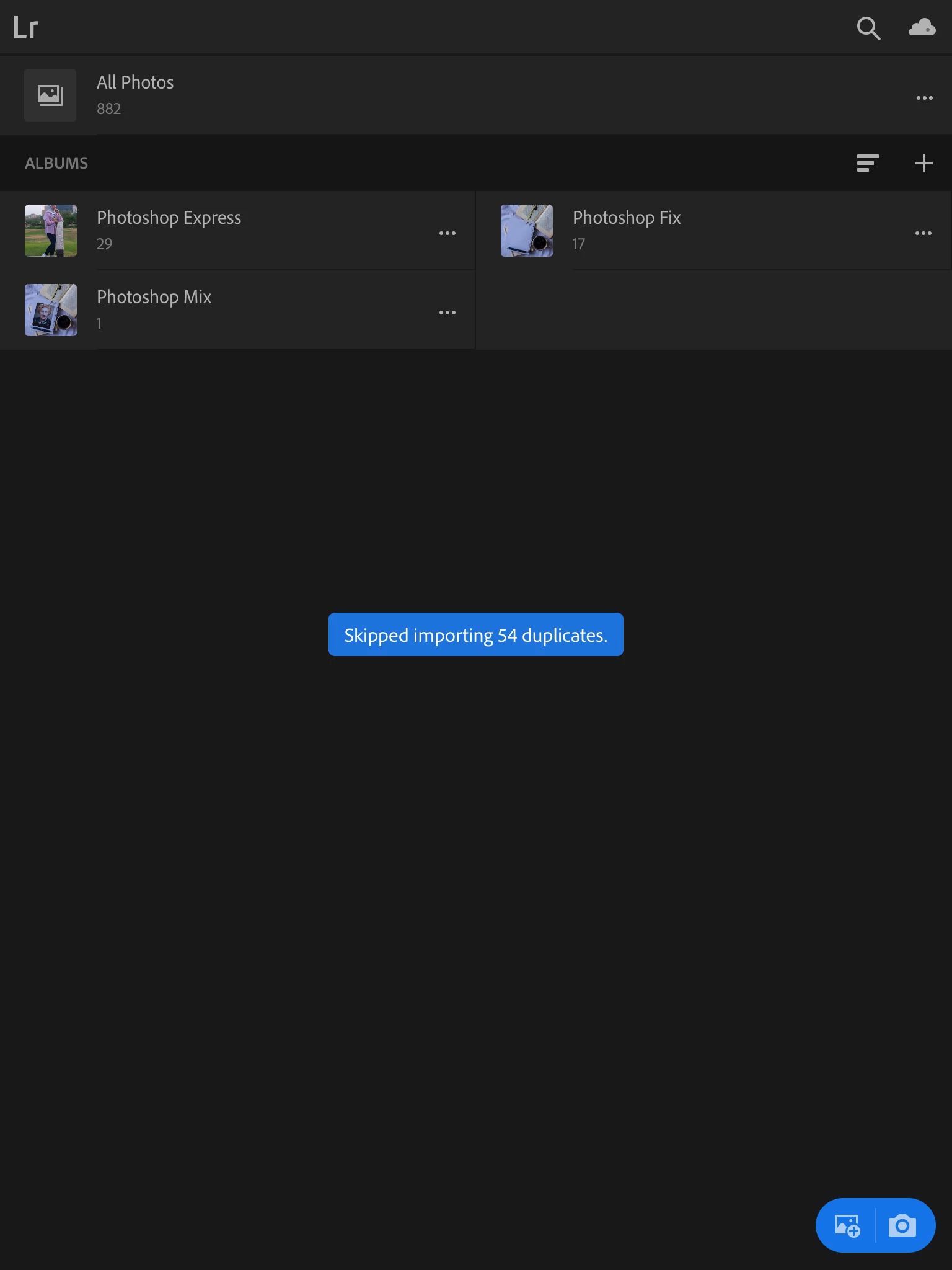Select the All Photos label
952x1270 pixels.
pyautogui.click(x=135, y=82)
